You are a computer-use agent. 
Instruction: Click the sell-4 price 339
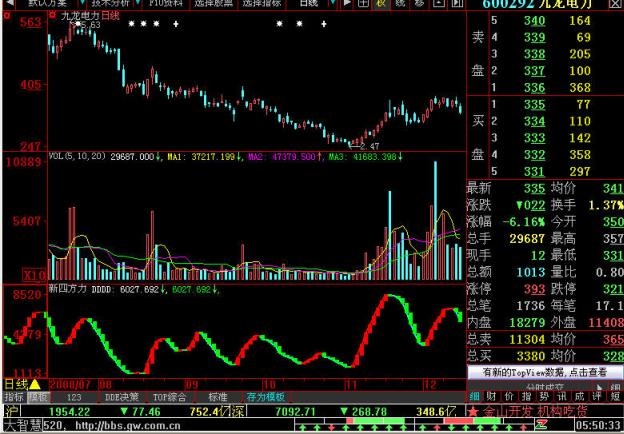(534, 37)
